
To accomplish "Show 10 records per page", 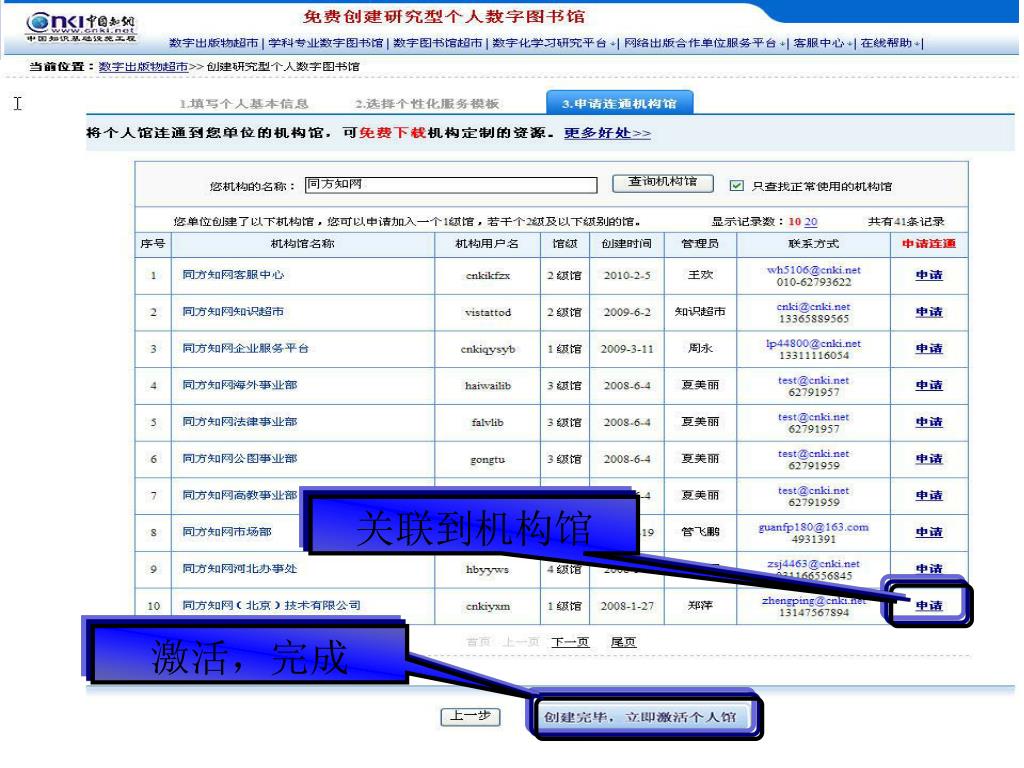I will click(795, 222).
